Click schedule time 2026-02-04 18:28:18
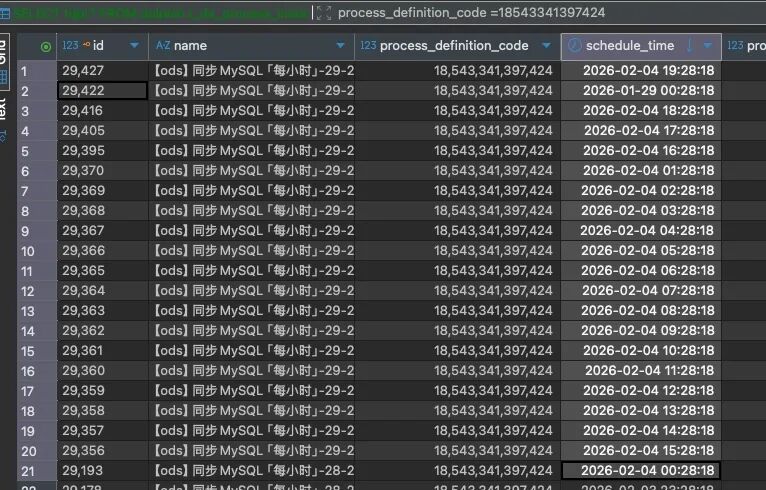This screenshot has width=766, height=490. click(x=641, y=111)
